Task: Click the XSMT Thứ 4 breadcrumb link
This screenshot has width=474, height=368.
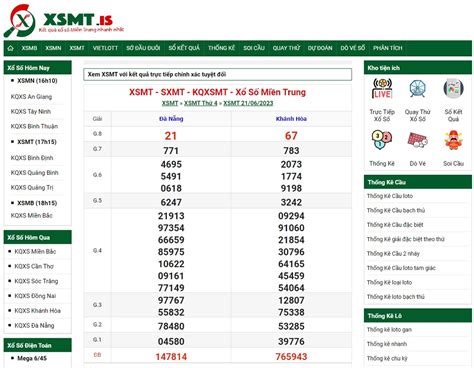Action: [x=201, y=103]
